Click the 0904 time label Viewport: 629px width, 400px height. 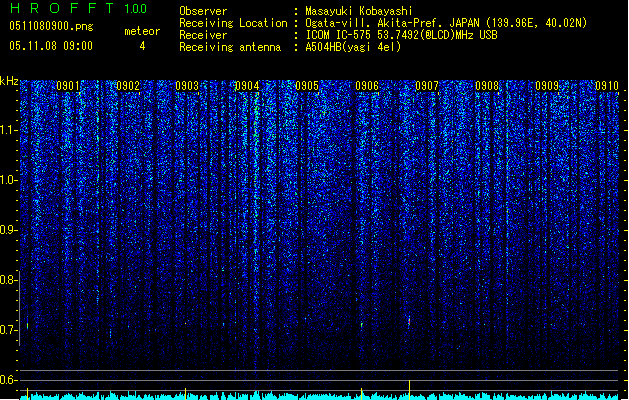tap(247, 86)
